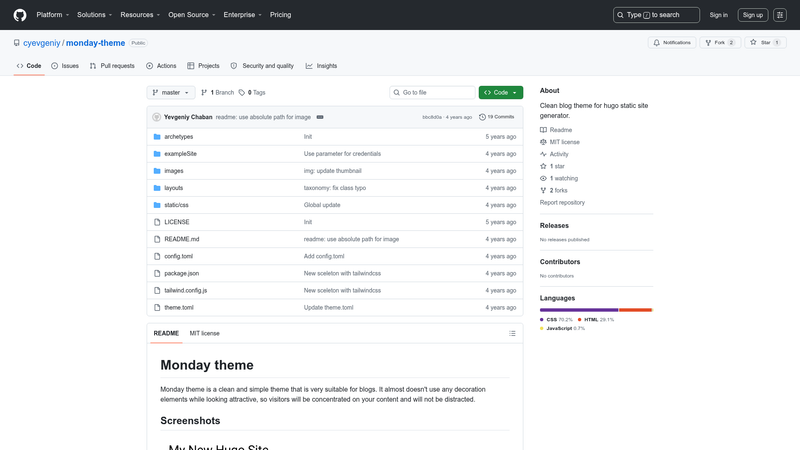Click the Notifications button
This screenshot has width=800, height=450.
tap(672, 43)
